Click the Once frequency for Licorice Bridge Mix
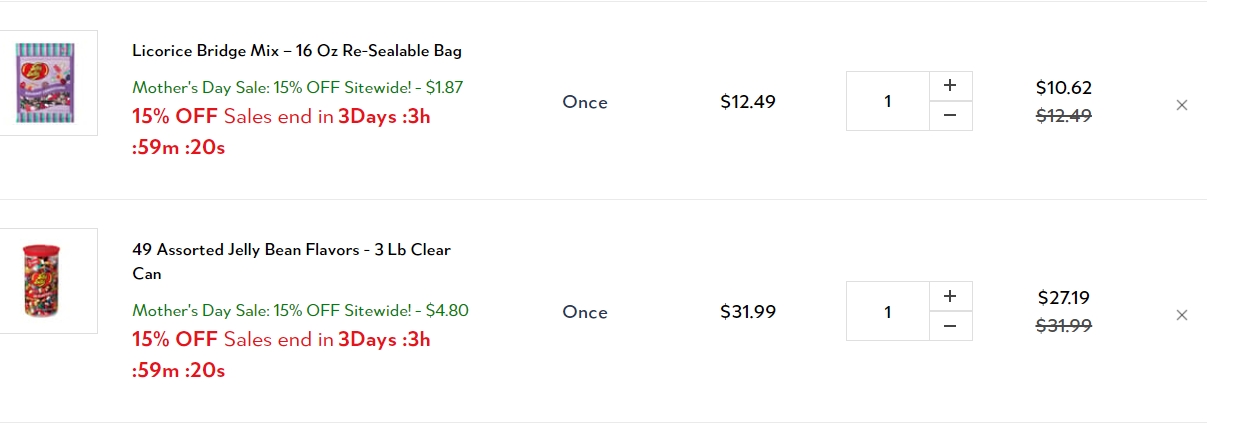 click(x=585, y=102)
